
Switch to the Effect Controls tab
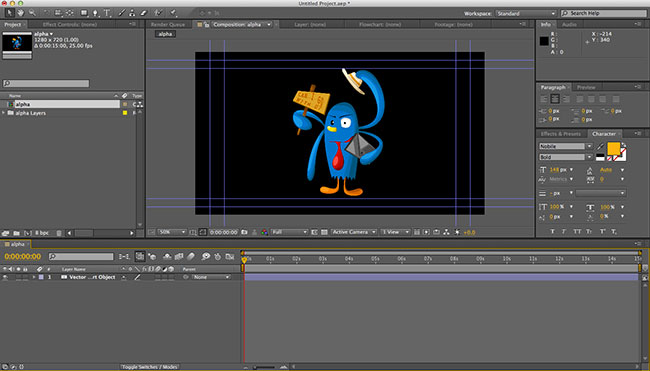pyautogui.click(x=70, y=24)
